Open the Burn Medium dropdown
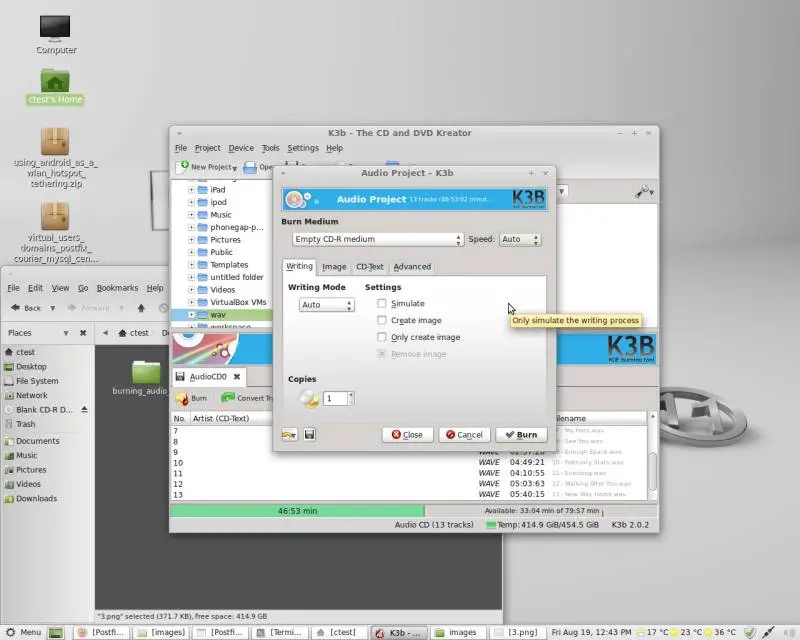The height and width of the screenshot is (640, 800). pyautogui.click(x=378, y=239)
